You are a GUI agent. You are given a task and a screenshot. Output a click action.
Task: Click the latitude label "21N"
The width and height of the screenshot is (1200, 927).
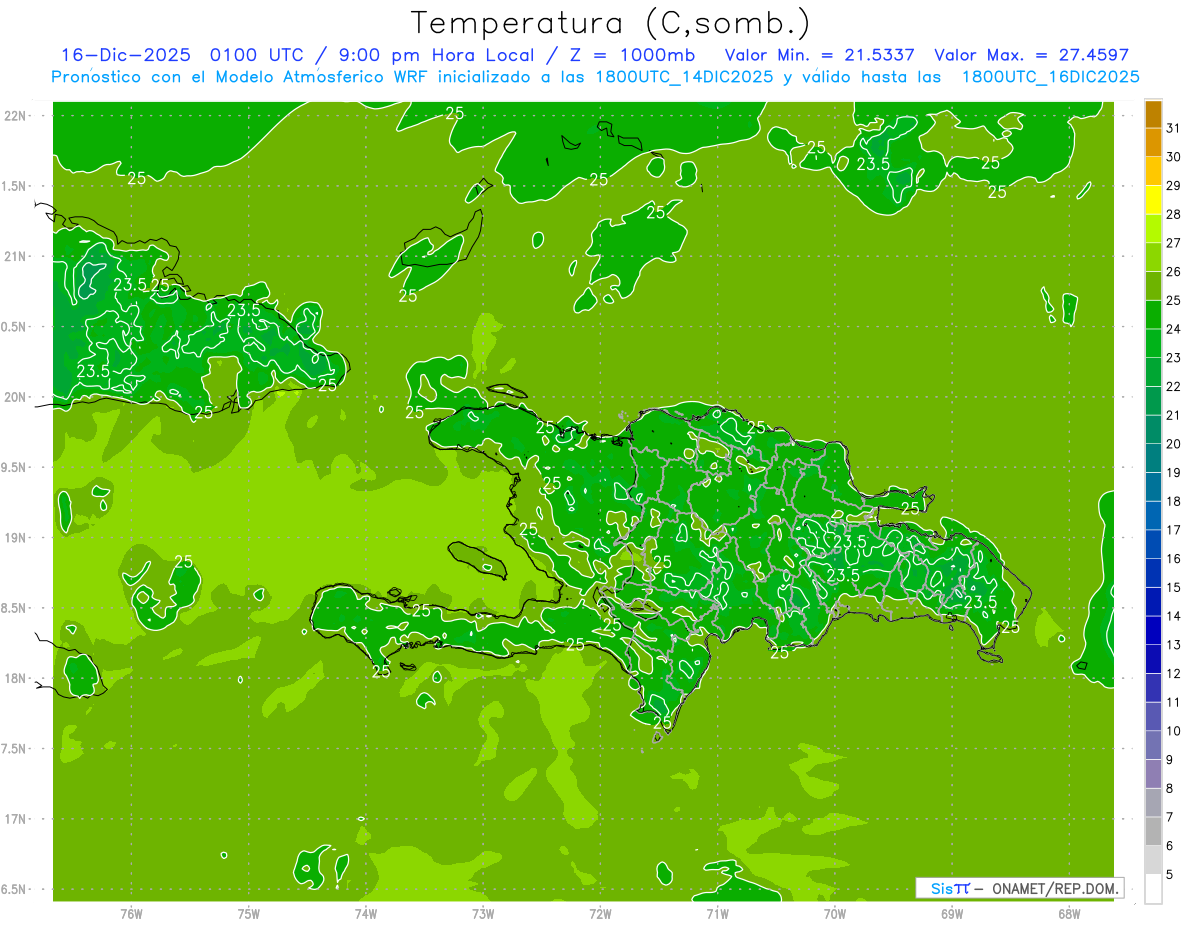[16, 256]
